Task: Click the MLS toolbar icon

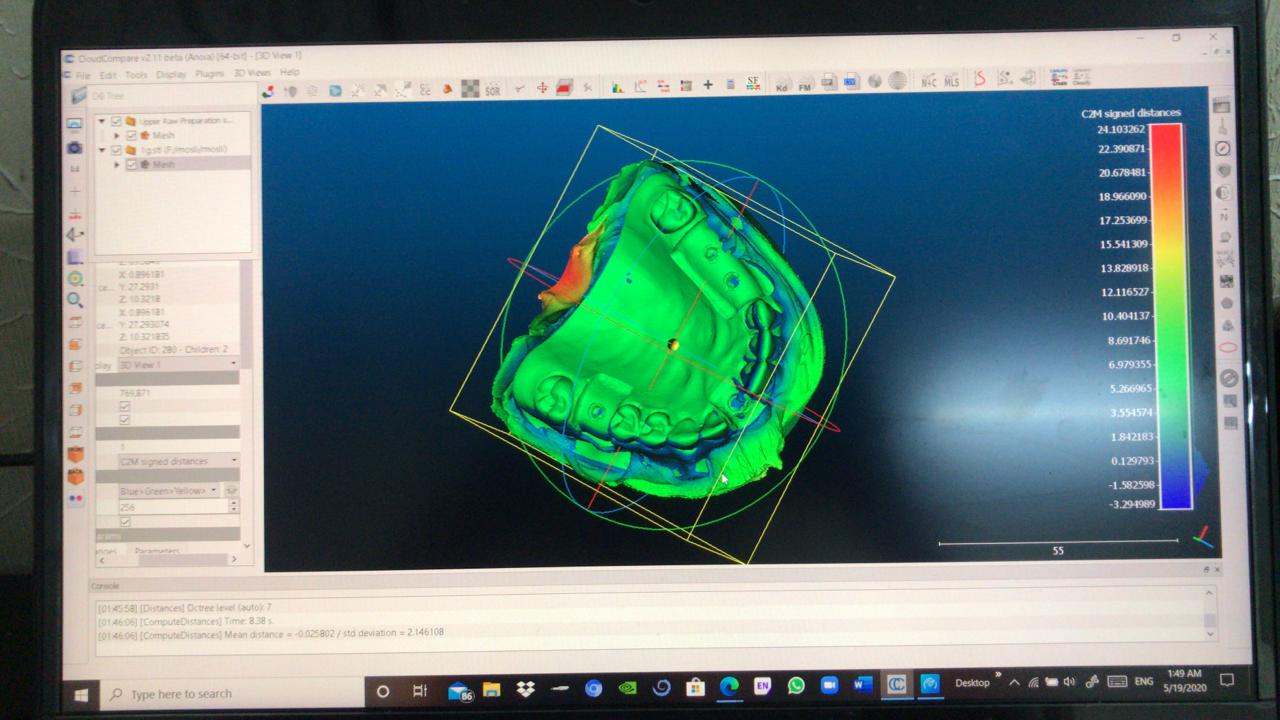Action: pos(952,81)
